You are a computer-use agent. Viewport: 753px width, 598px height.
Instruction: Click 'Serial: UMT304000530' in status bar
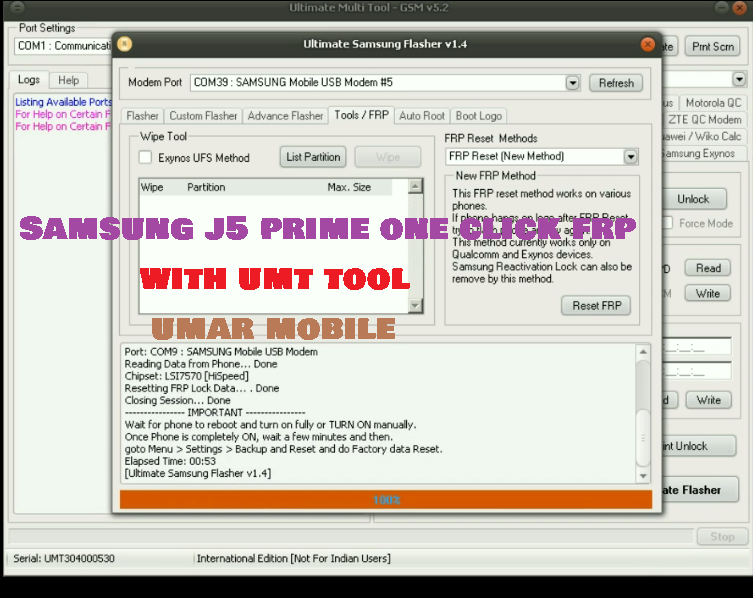coord(64,558)
